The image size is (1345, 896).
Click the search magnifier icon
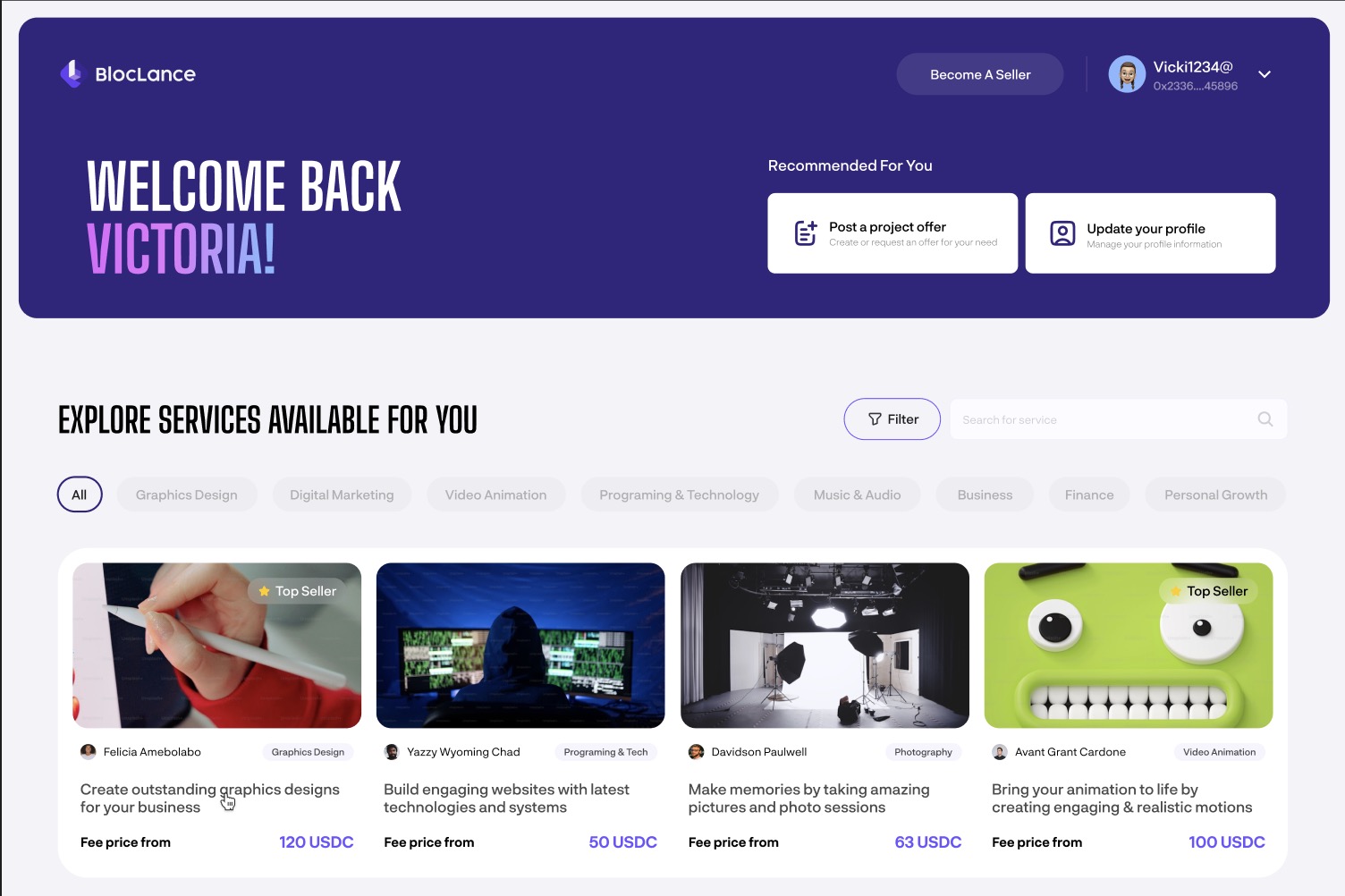tap(1265, 419)
